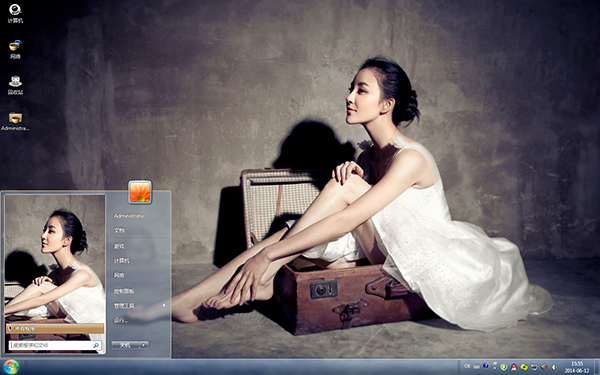
Task: Open the 网络 desktop icon
Action: click(15, 49)
